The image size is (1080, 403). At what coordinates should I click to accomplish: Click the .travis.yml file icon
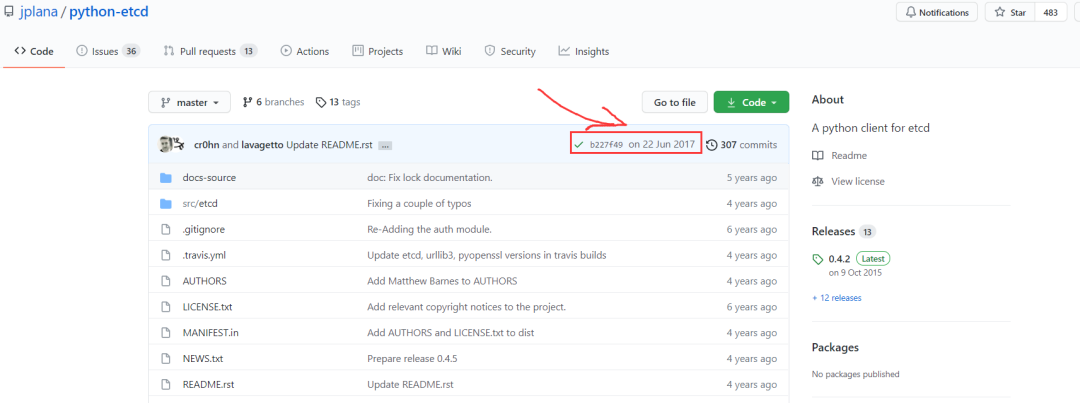click(165, 256)
